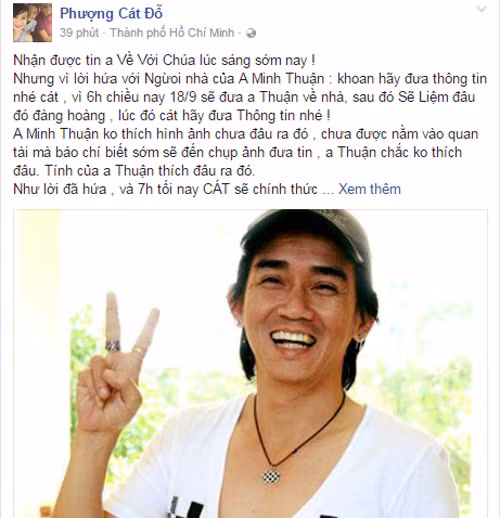Open Phượng Cát Đỗ's profile picture thumbnail
500x518 pixels.
click(x=32, y=22)
